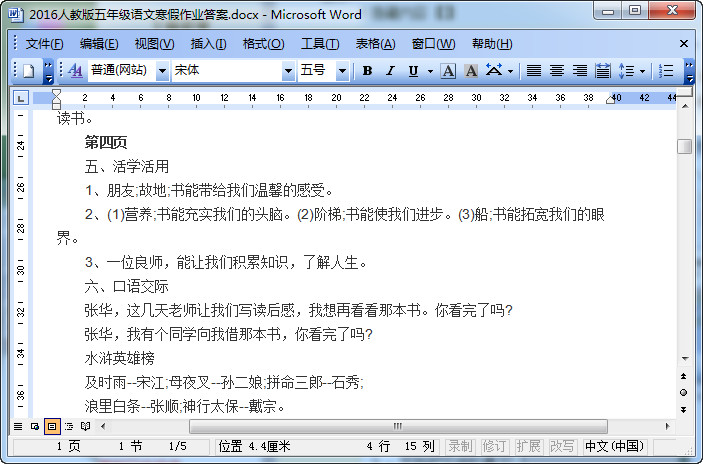
Task: Apply Character Border icon
Action: click(448, 71)
